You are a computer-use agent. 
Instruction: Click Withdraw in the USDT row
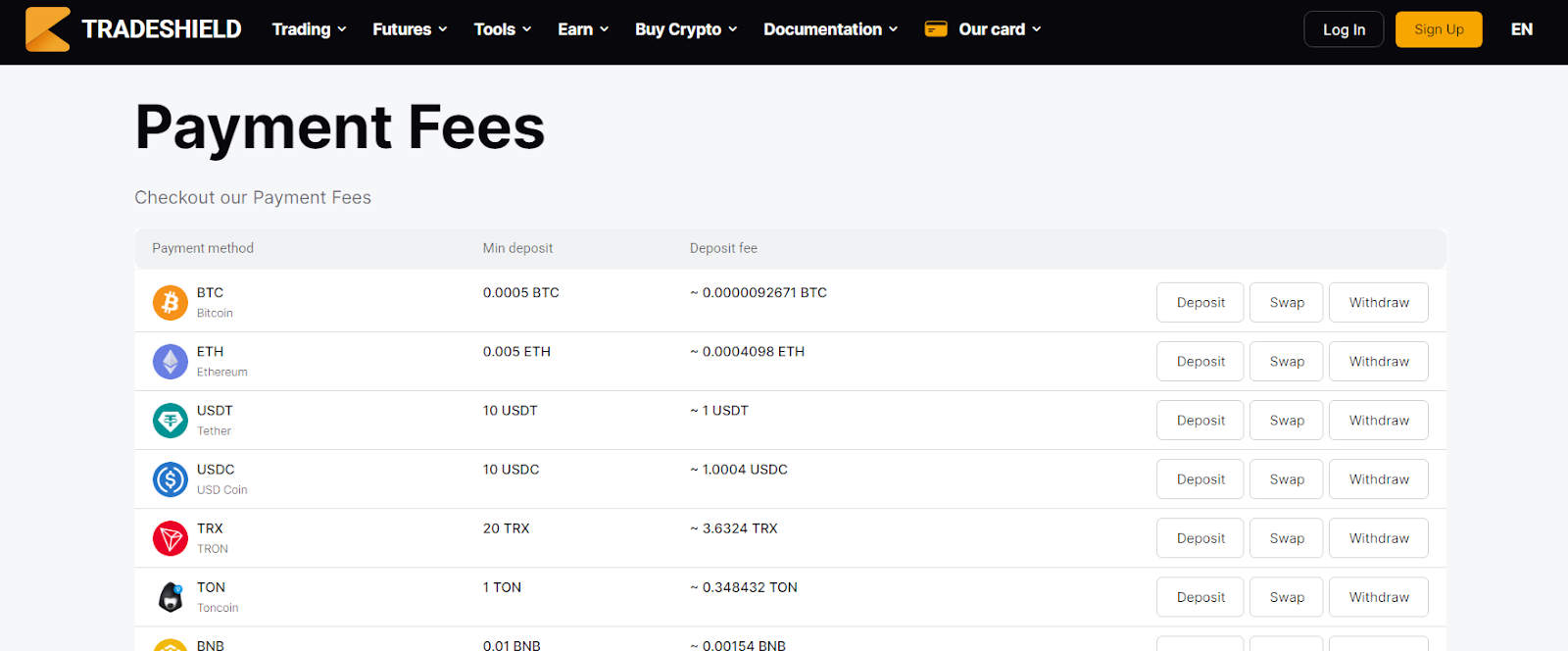[1379, 420]
